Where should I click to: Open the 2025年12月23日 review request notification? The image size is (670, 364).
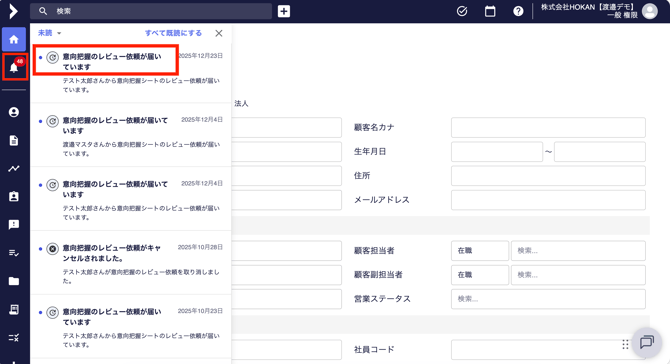[x=131, y=73]
